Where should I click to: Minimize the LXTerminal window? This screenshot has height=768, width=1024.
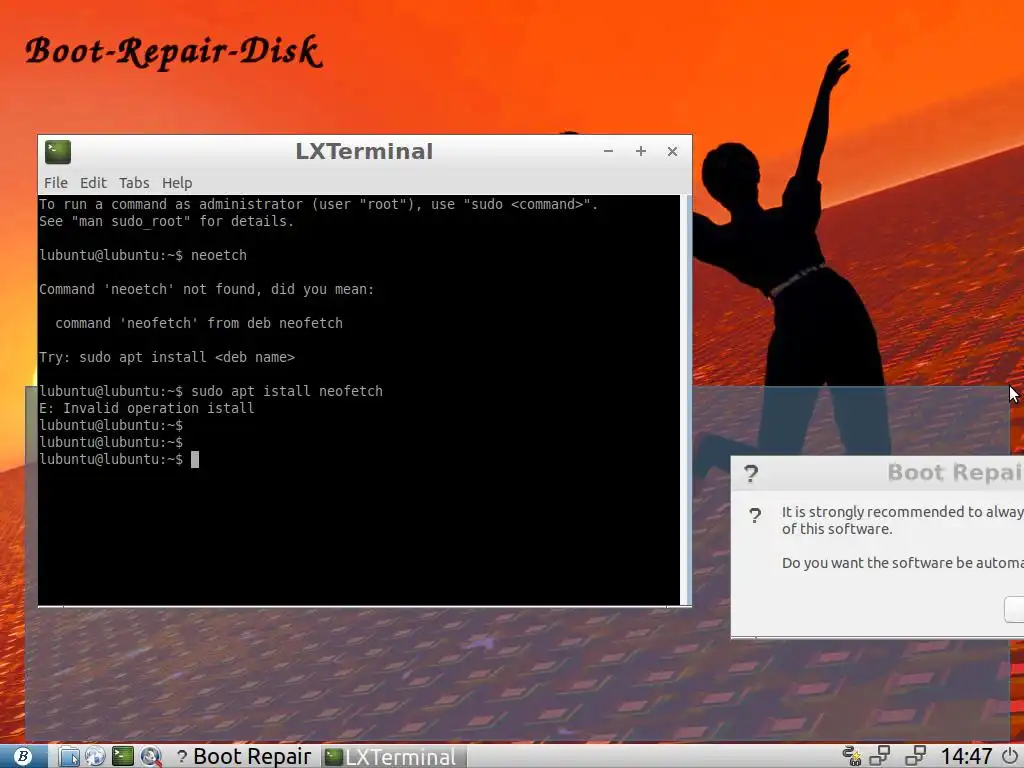608,151
